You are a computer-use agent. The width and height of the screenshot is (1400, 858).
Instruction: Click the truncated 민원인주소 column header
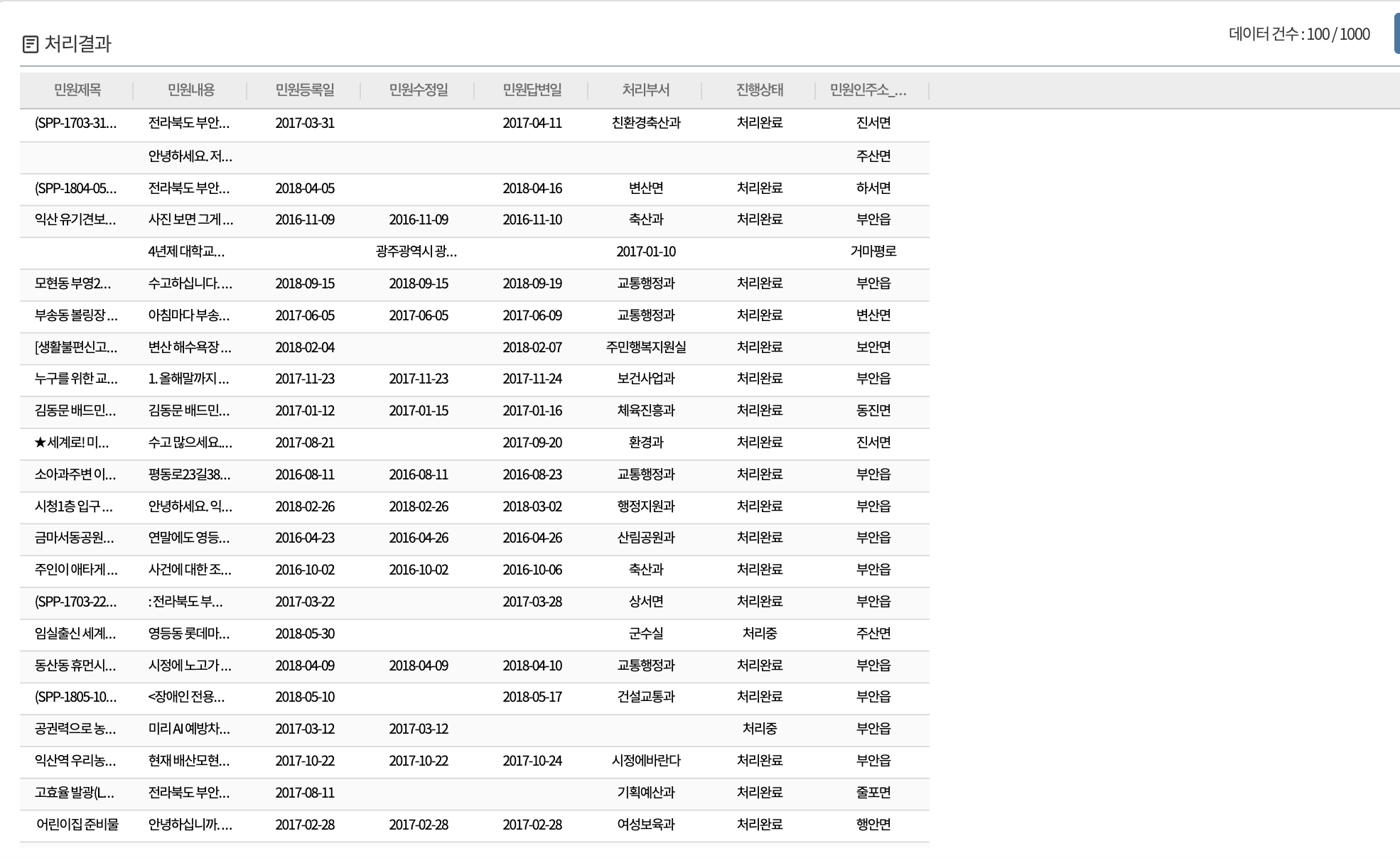868,90
